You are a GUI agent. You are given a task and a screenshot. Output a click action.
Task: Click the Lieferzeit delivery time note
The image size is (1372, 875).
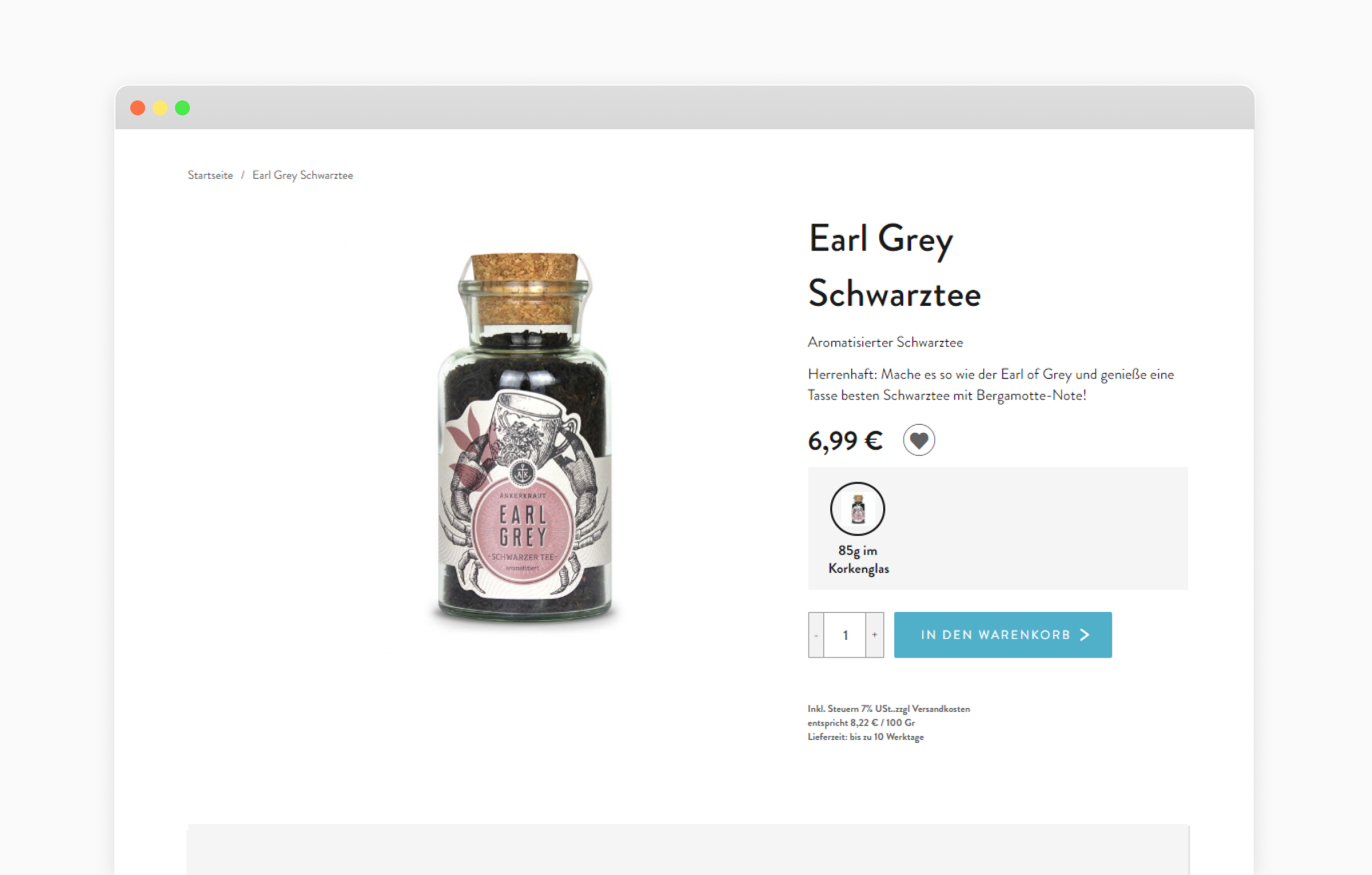866,737
